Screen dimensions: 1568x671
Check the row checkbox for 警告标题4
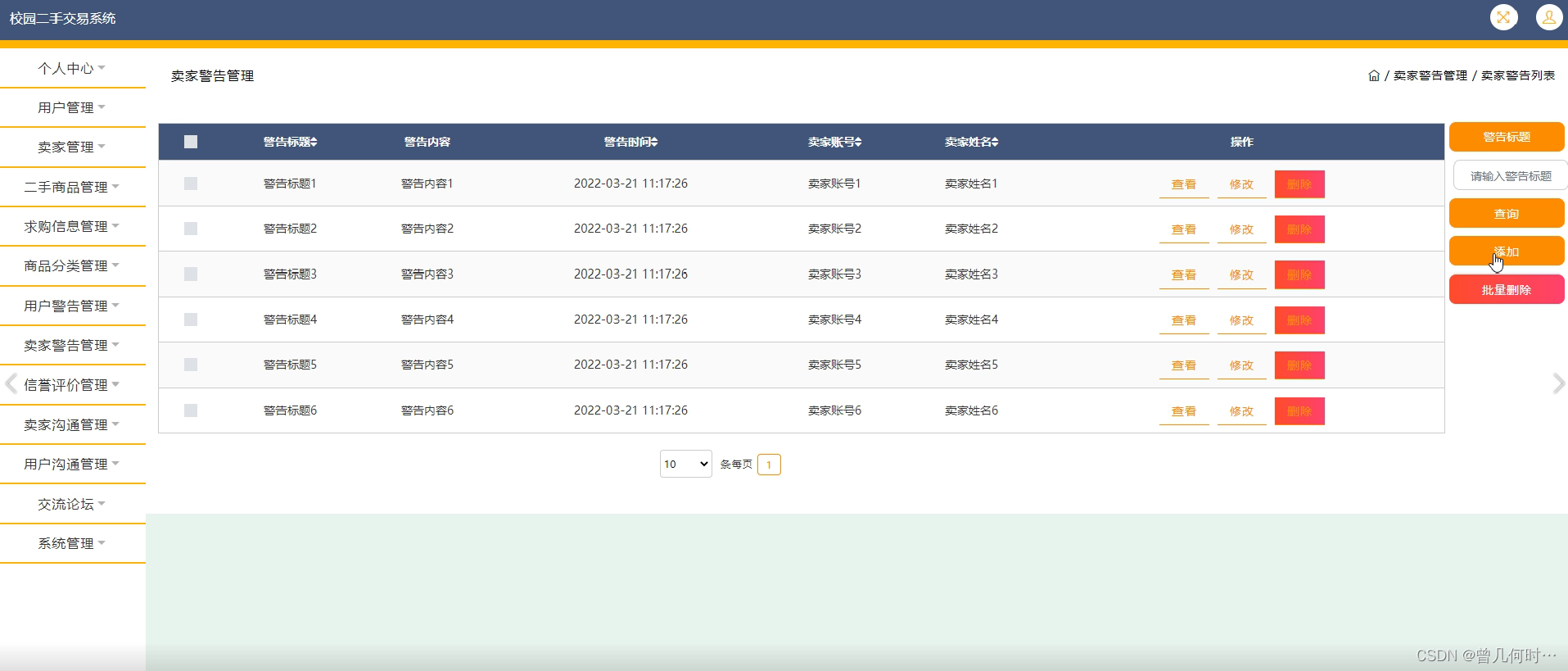click(191, 320)
